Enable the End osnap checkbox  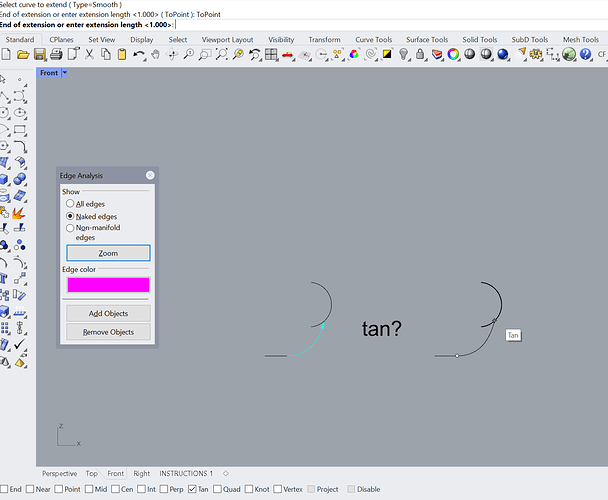coord(4,489)
